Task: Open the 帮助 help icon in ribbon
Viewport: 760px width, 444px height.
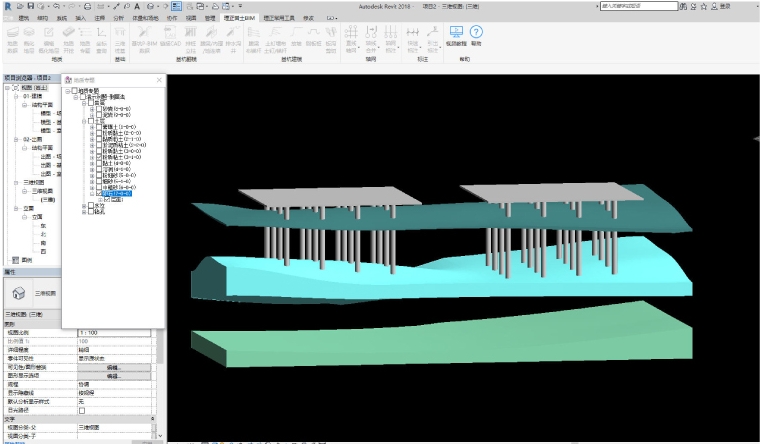Action: point(476,33)
